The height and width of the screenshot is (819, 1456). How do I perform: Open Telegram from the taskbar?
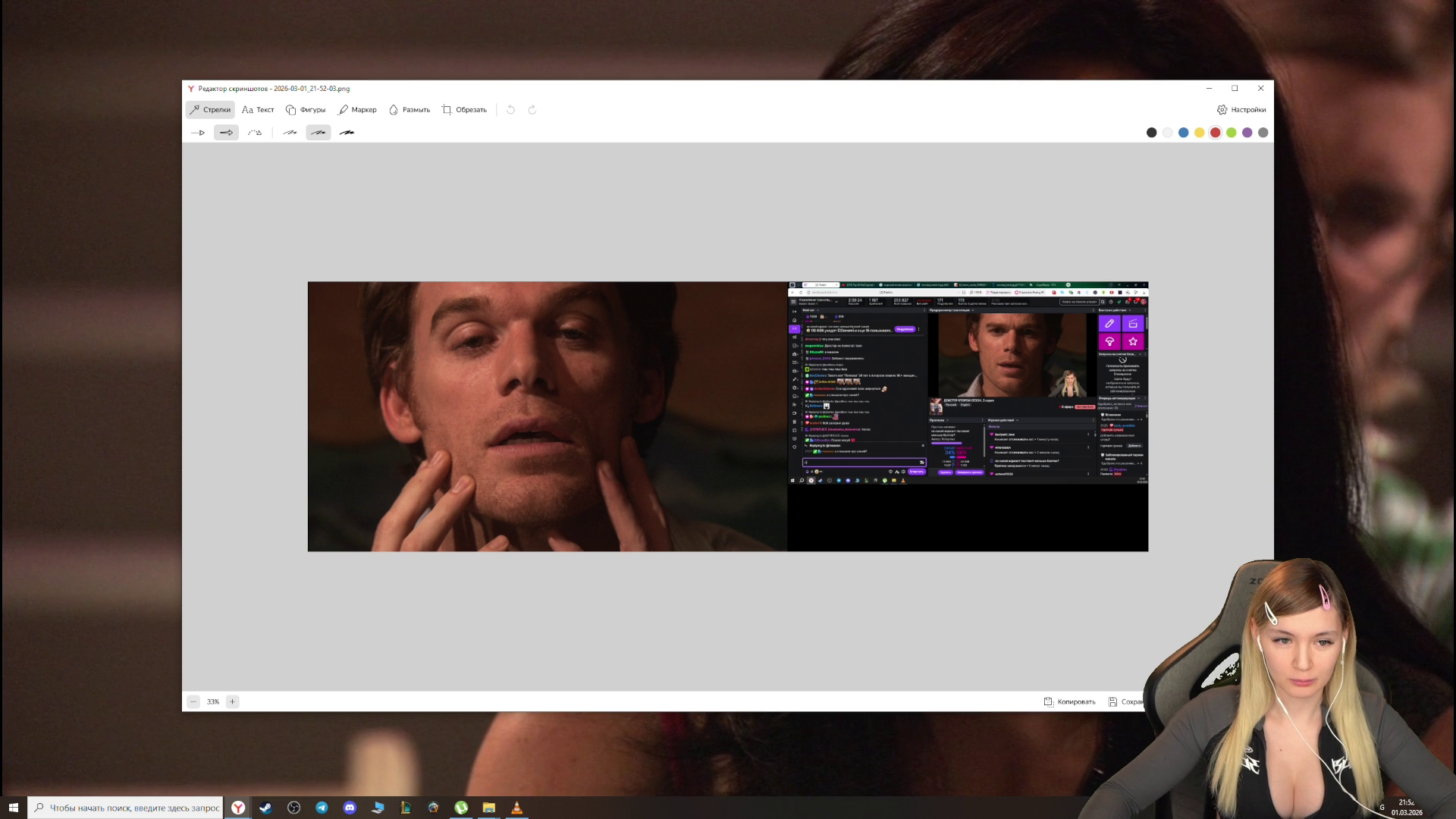[x=322, y=808]
